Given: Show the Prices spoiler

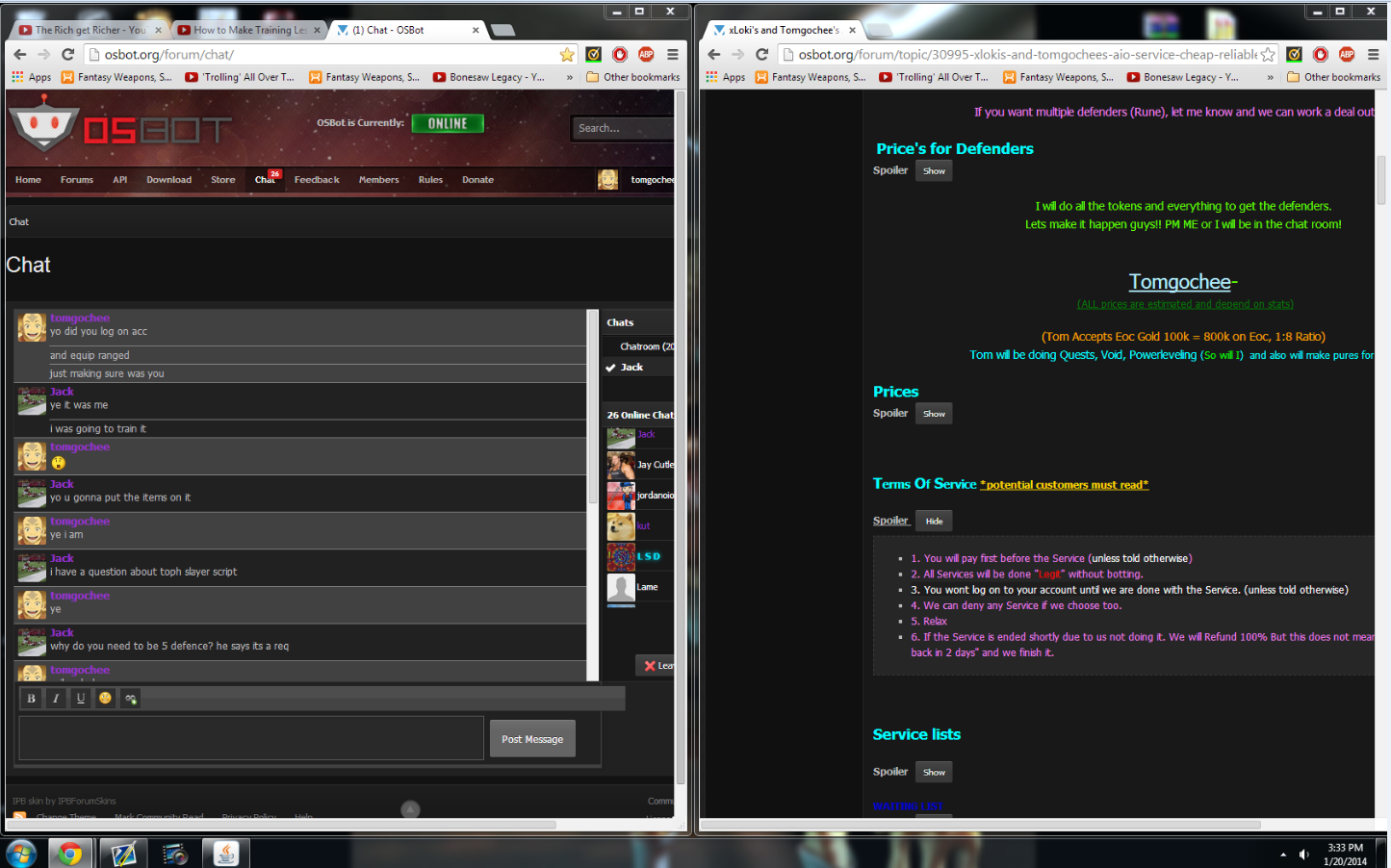Looking at the screenshot, I should (934, 414).
